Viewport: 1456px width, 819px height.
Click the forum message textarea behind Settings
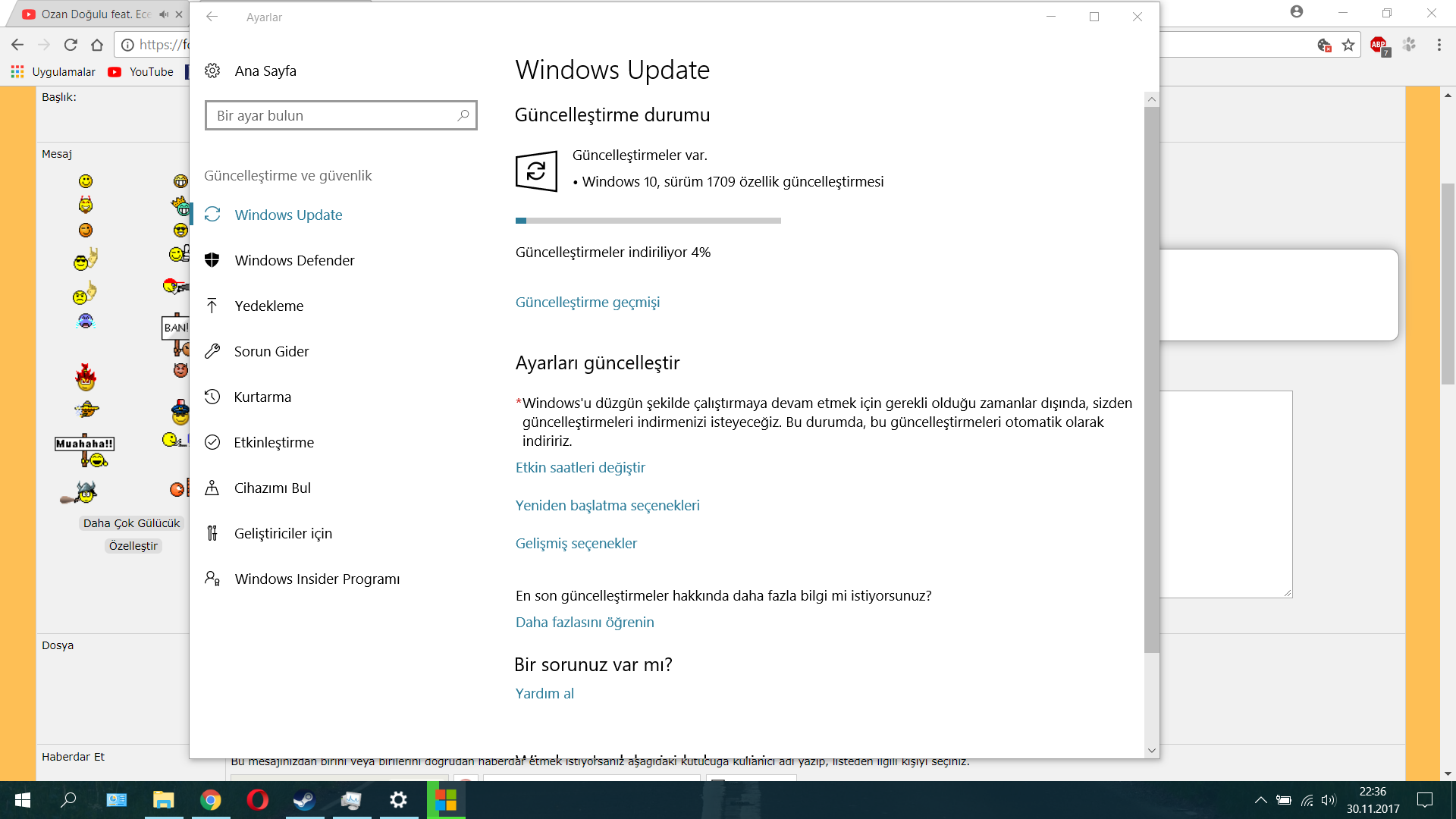point(1226,494)
